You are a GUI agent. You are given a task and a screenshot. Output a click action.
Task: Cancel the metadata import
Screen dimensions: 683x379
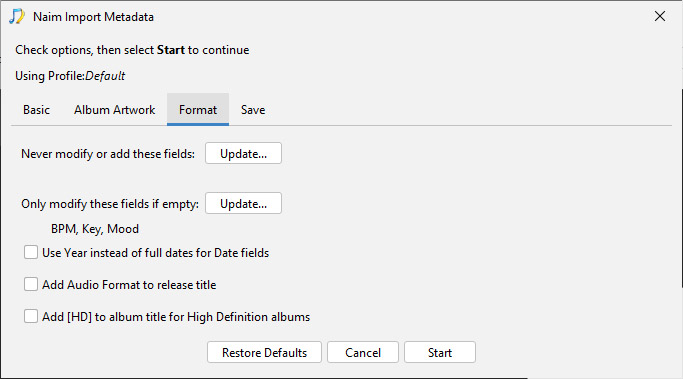pos(363,352)
